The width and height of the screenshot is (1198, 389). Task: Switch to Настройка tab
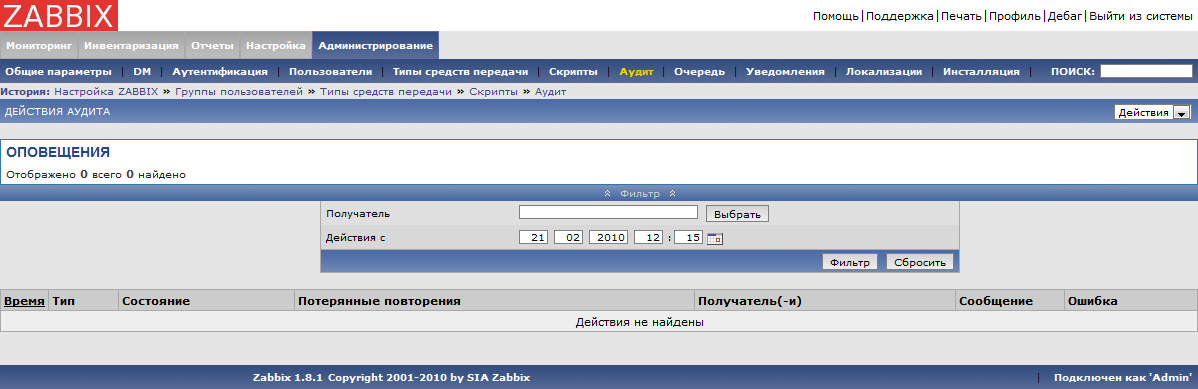coord(276,46)
